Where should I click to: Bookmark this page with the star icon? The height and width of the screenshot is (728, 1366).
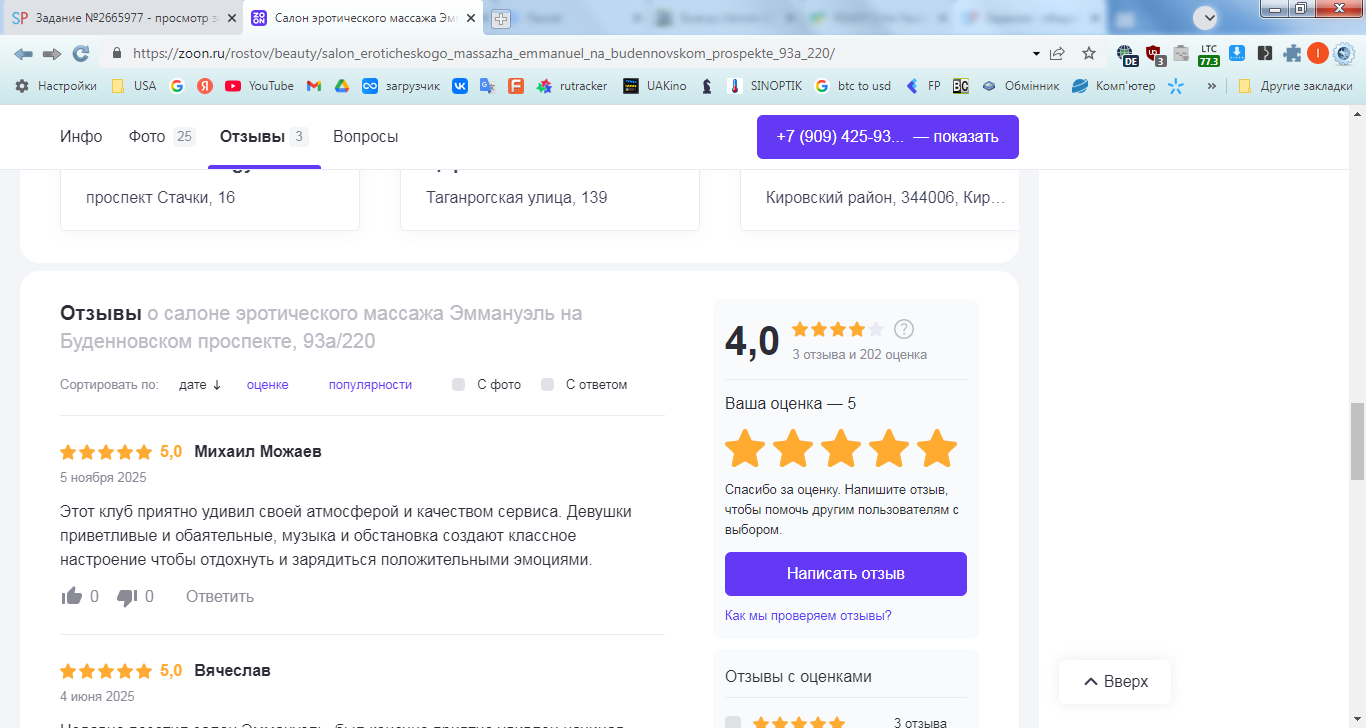[x=1089, y=54]
